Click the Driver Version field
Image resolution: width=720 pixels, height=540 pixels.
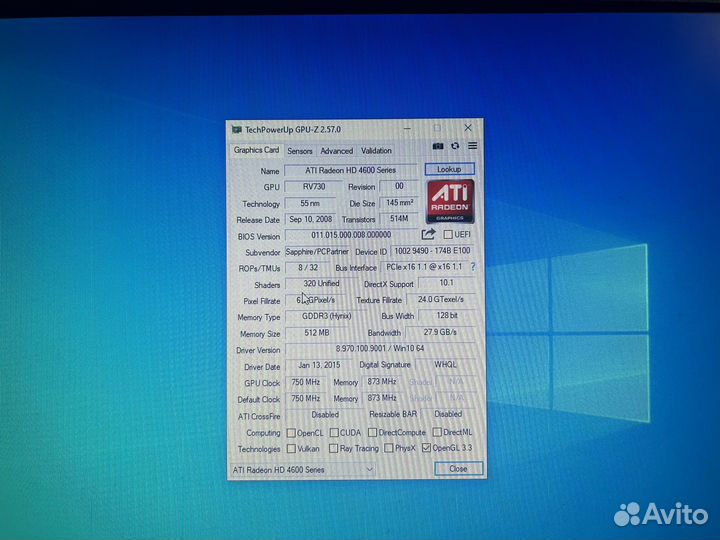(380, 349)
